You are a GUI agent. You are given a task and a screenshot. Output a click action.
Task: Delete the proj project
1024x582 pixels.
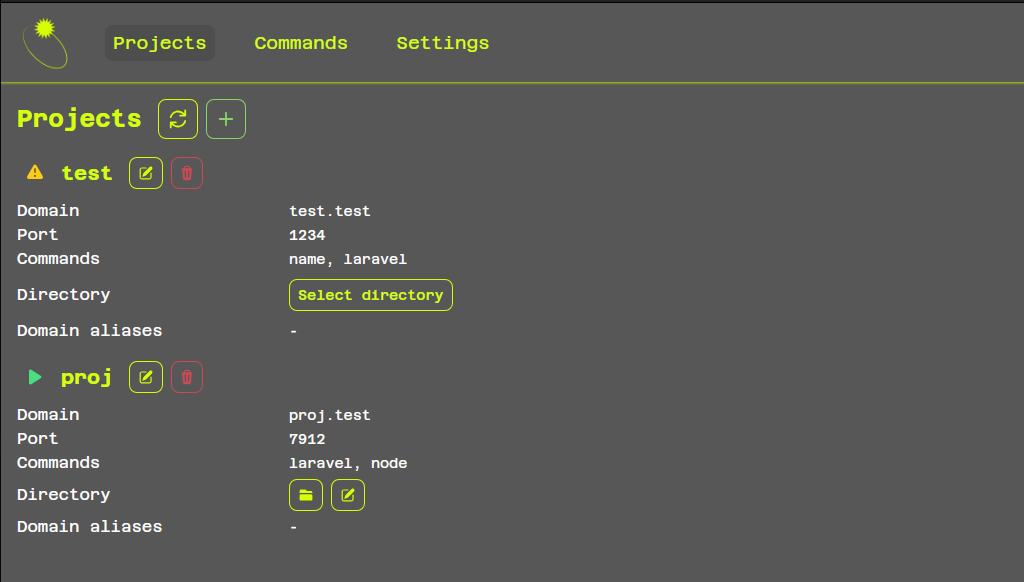187,377
